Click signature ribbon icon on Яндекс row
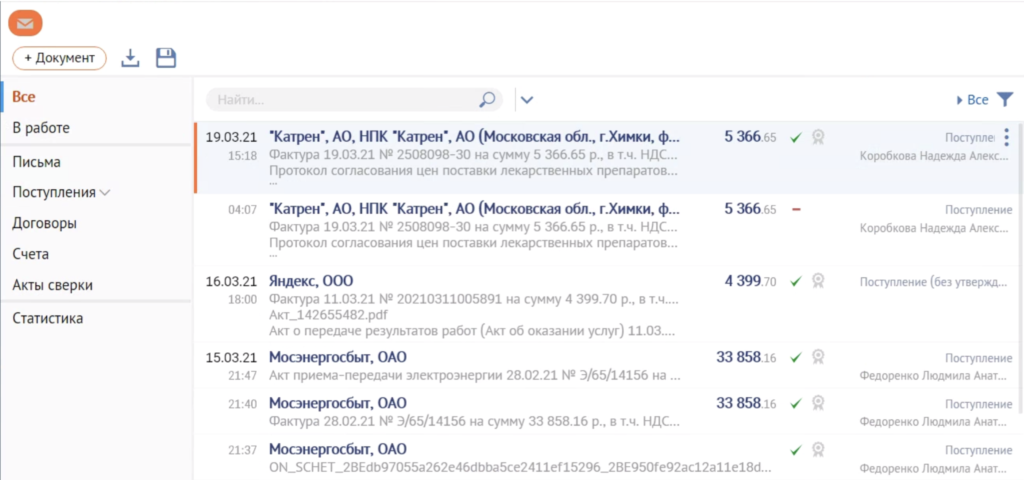The image size is (1024, 480). [x=818, y=282]
